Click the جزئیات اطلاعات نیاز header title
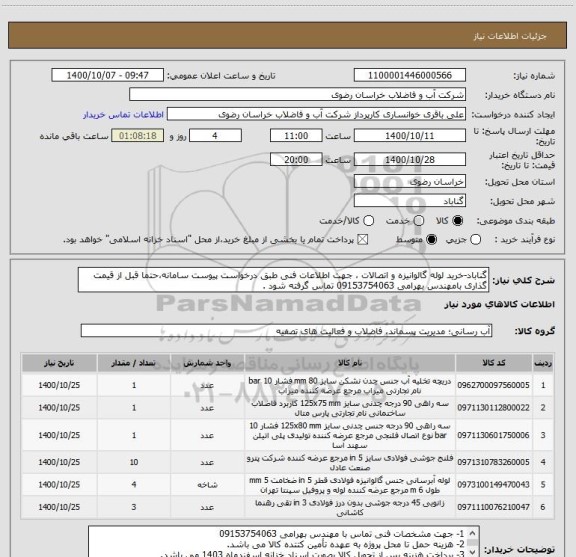 click(510, 36)
